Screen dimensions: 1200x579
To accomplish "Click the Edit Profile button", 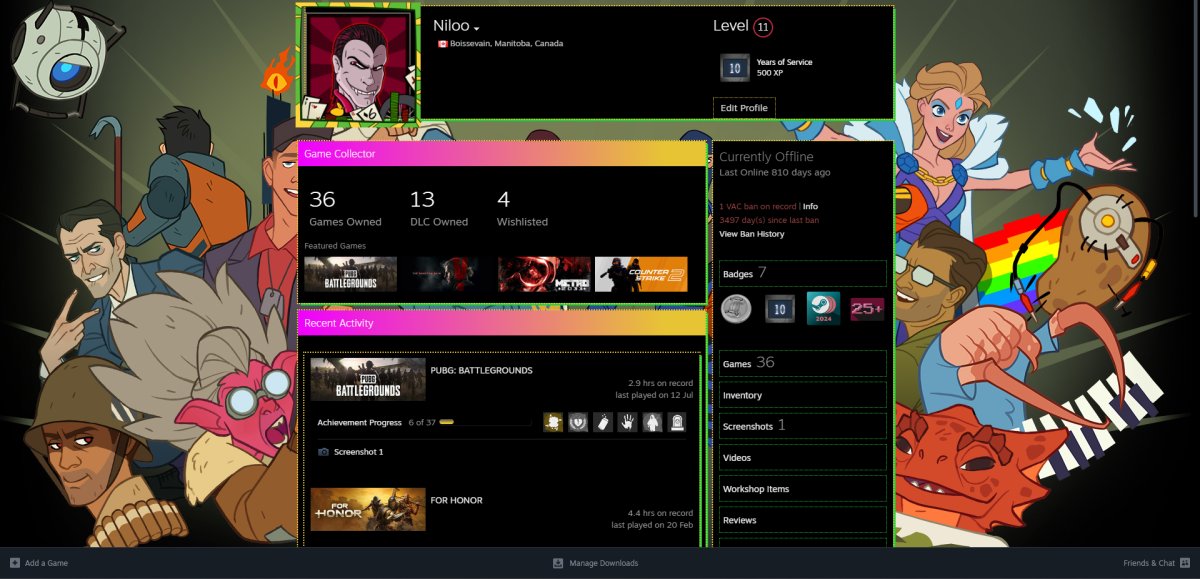I will coord(744,107).
